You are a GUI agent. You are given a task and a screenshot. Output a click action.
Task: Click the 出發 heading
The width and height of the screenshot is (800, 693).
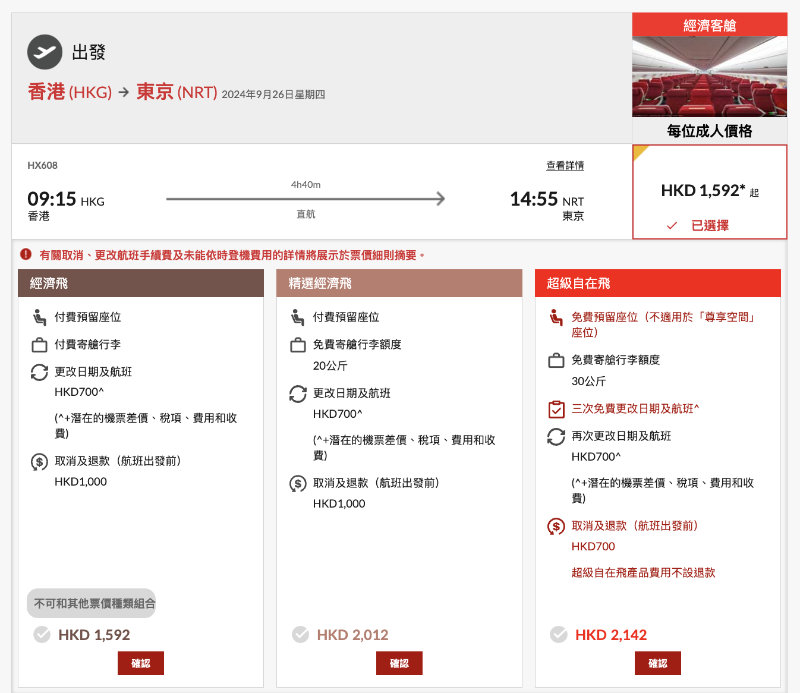pos(88,52)
